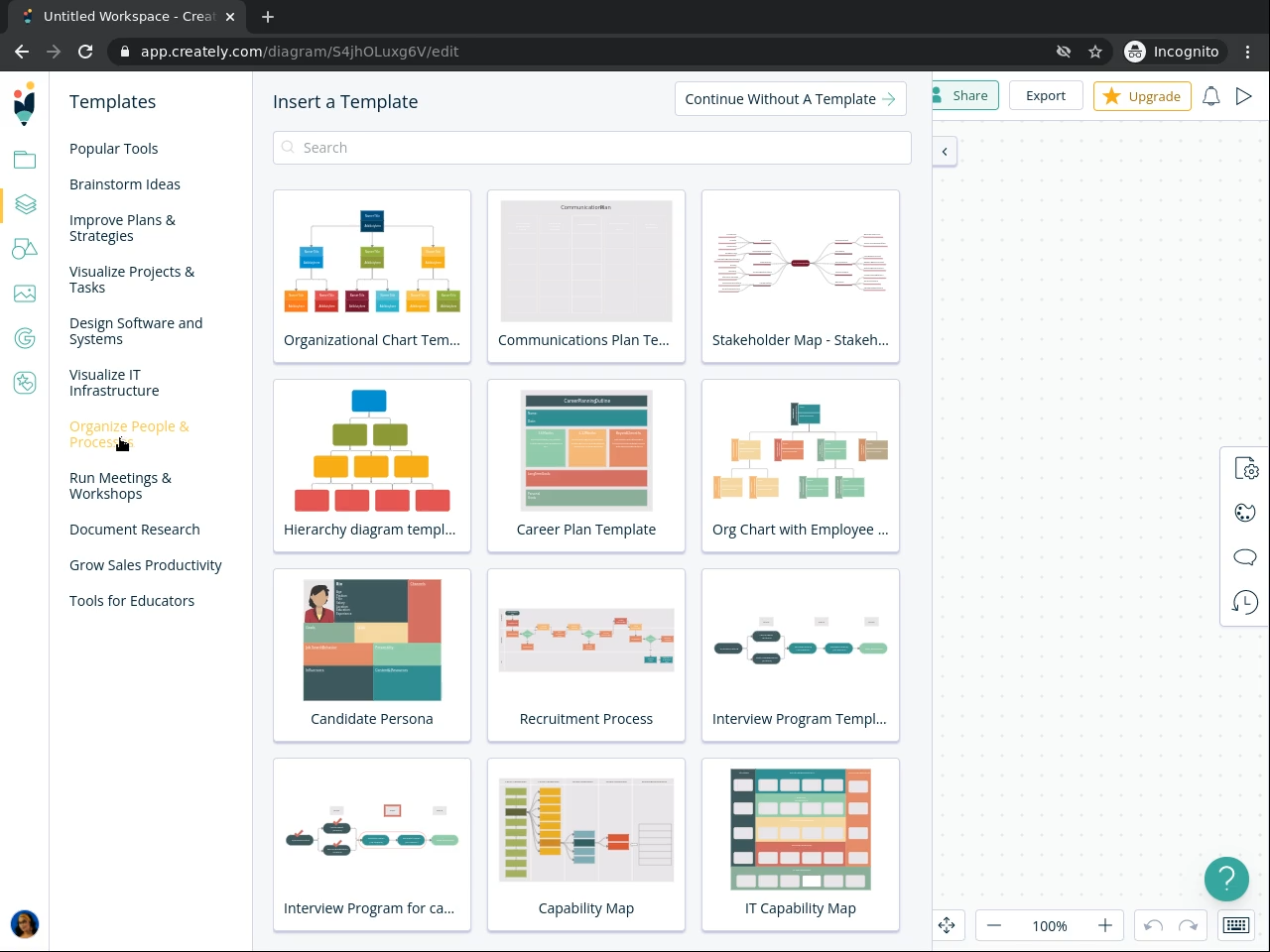The width and height of the screenshot is (1270, 952).
Task: Collapse the right panel chevron
Action: coord(945,152)
